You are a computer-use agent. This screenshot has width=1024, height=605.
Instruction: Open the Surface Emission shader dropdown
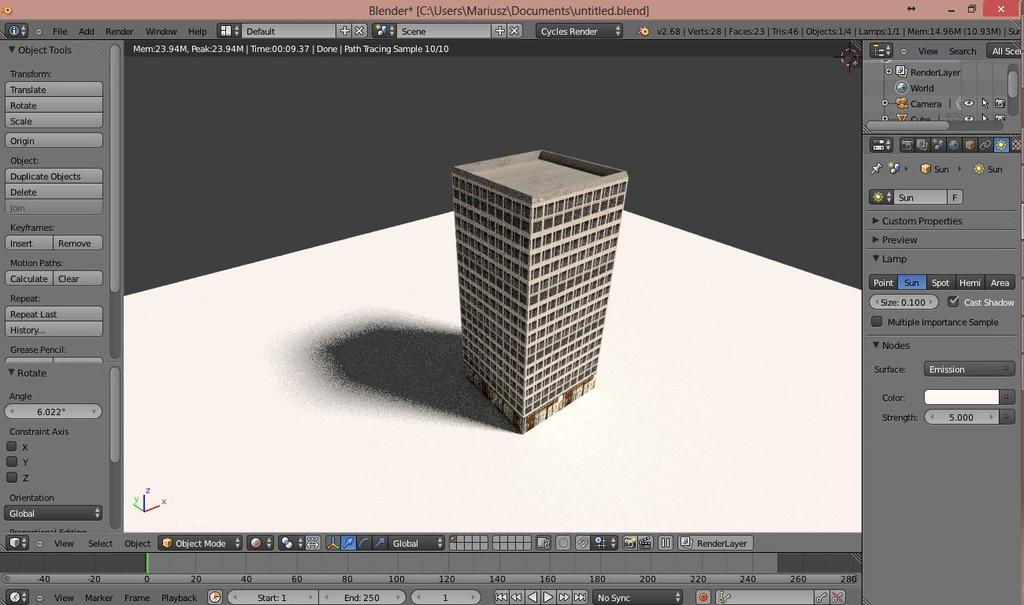(969, 369)
